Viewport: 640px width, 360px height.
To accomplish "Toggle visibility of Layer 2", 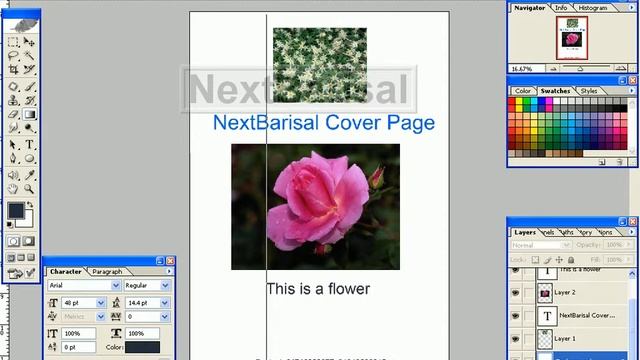I will [516, 293].
